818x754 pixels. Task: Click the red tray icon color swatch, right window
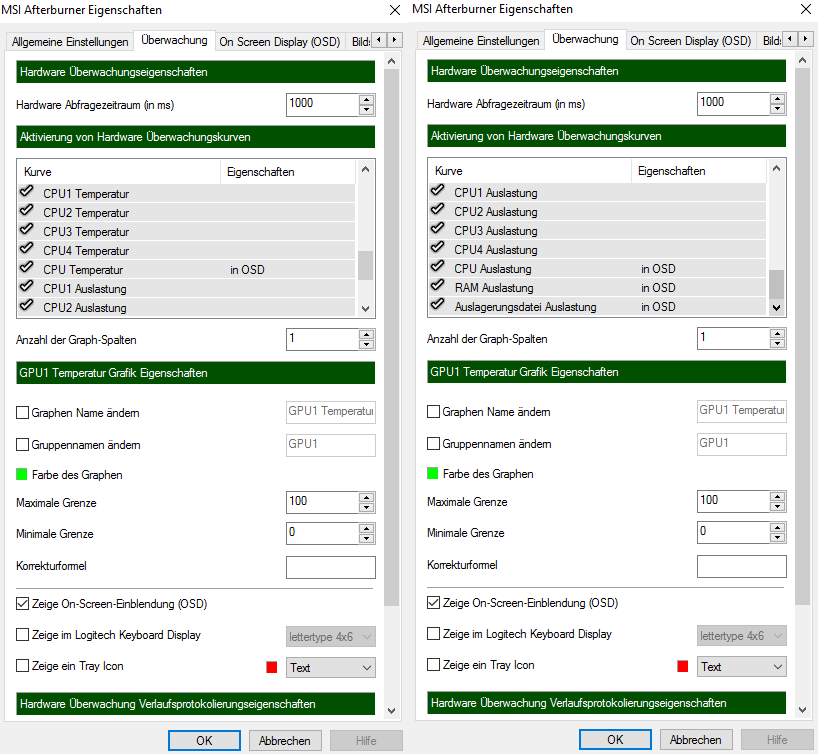point(683,666)
